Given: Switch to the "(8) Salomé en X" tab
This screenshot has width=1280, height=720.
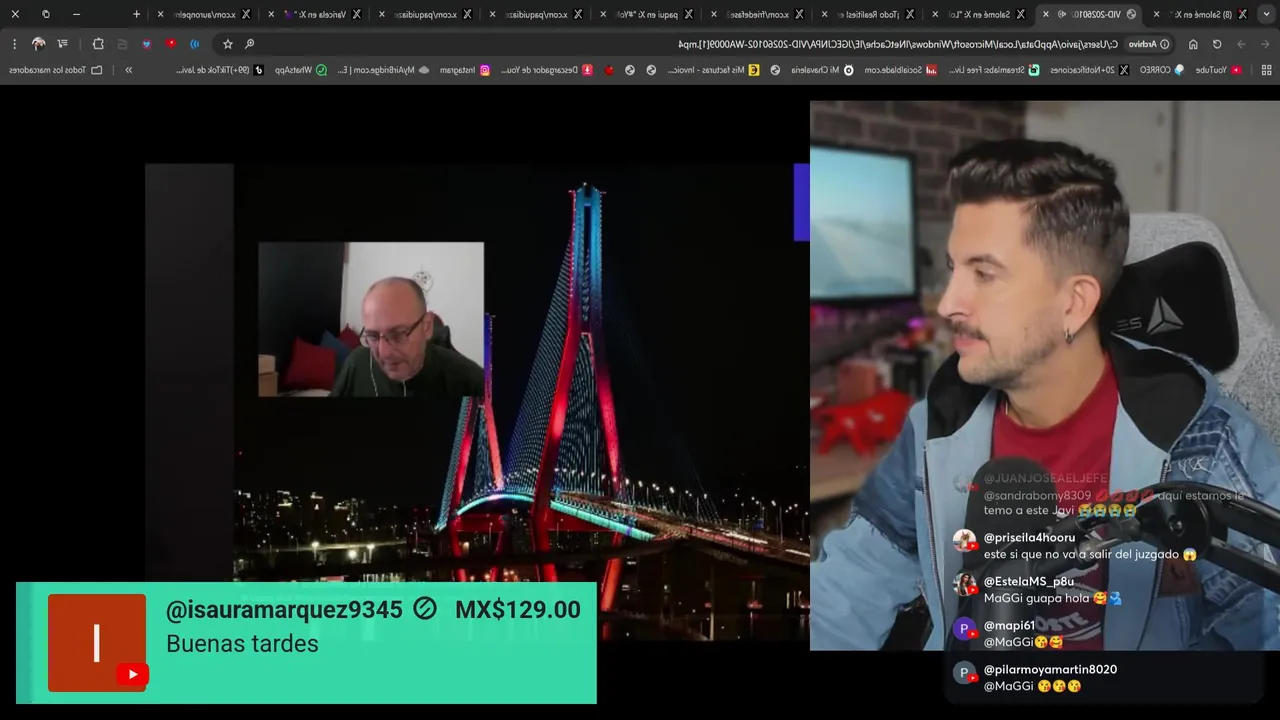Looking at the screenshot, I should [1199, 14].
